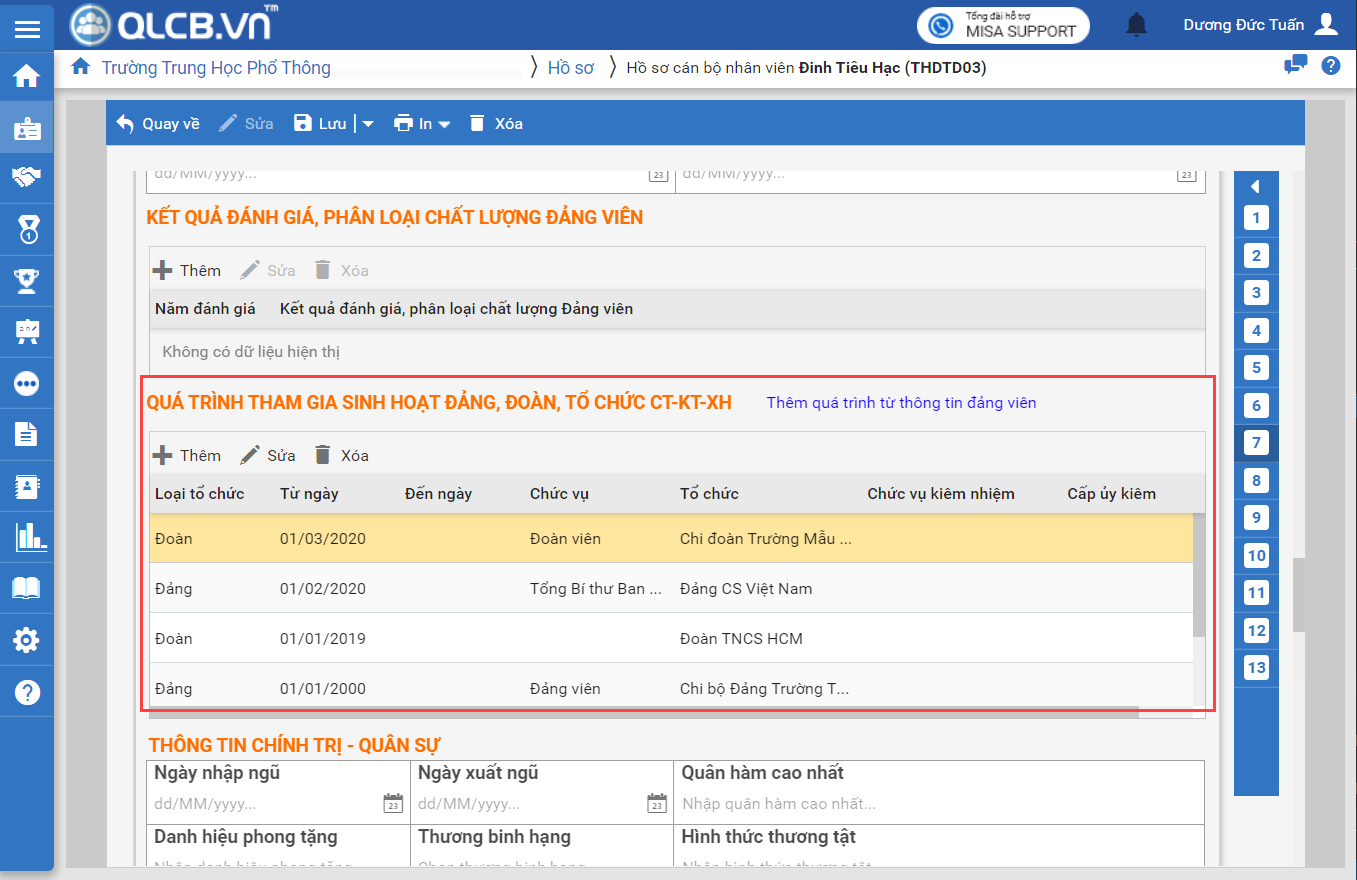Jump to section 8 tab
1357x880 pixels.
(x=1256, y=481)
